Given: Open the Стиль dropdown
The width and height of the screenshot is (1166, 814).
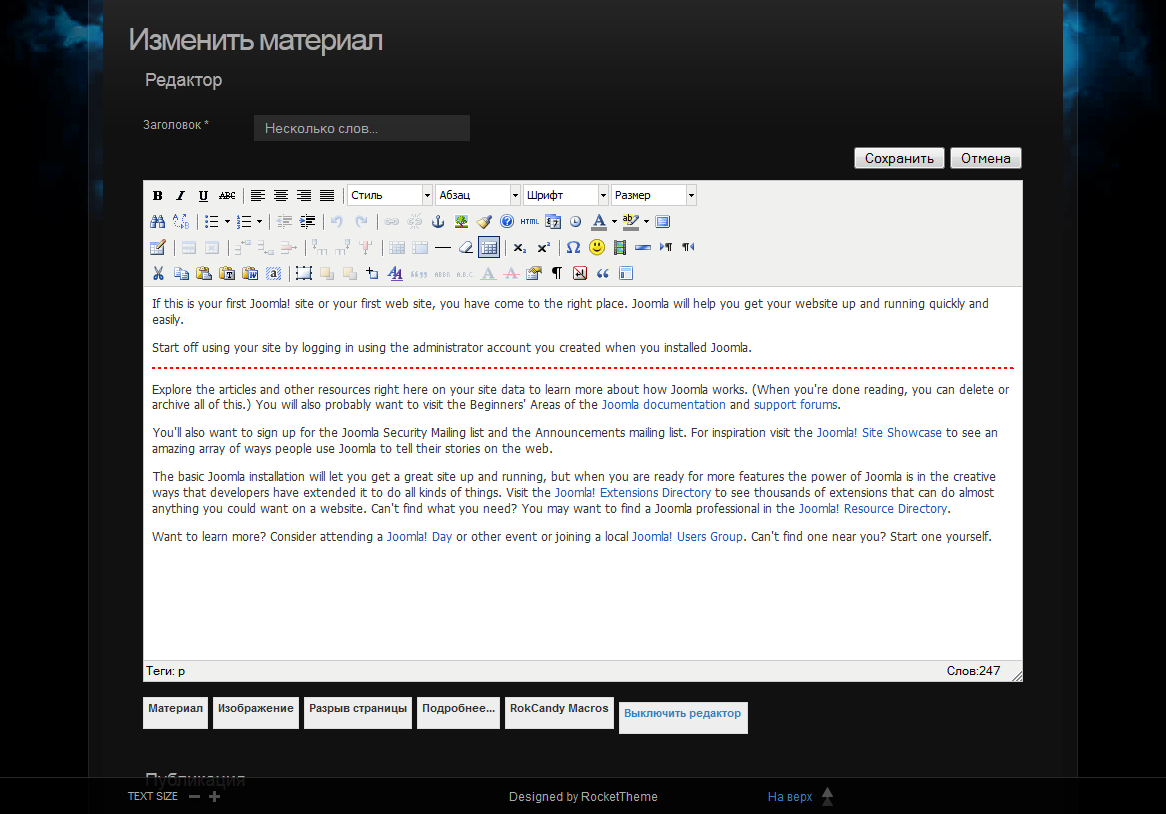Looking at the screenshot, I should tap(390, 195).
